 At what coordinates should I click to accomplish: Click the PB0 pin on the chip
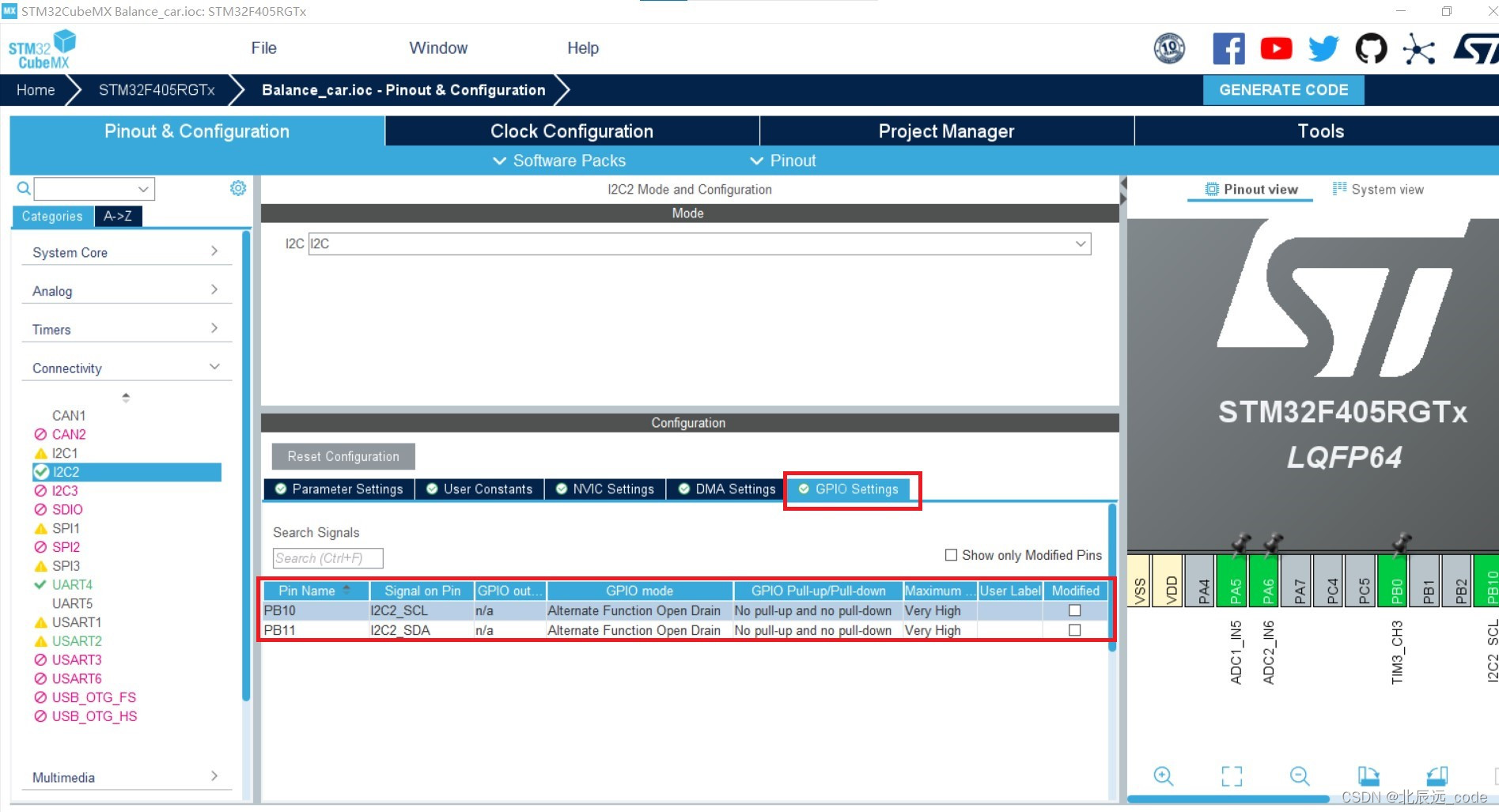[1393, 580]
